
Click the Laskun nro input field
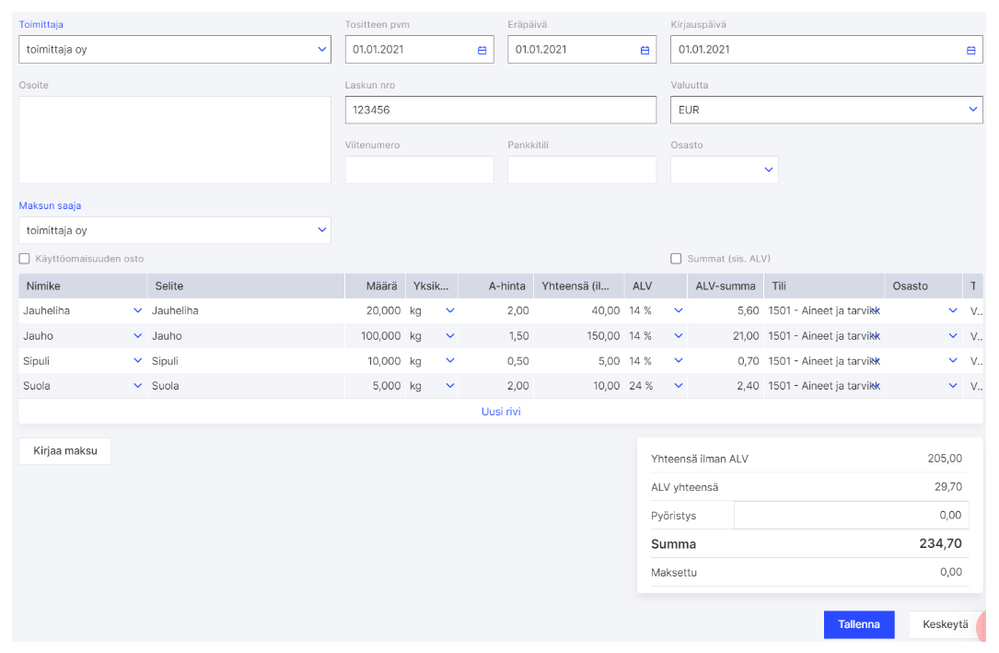click(500, 110)
